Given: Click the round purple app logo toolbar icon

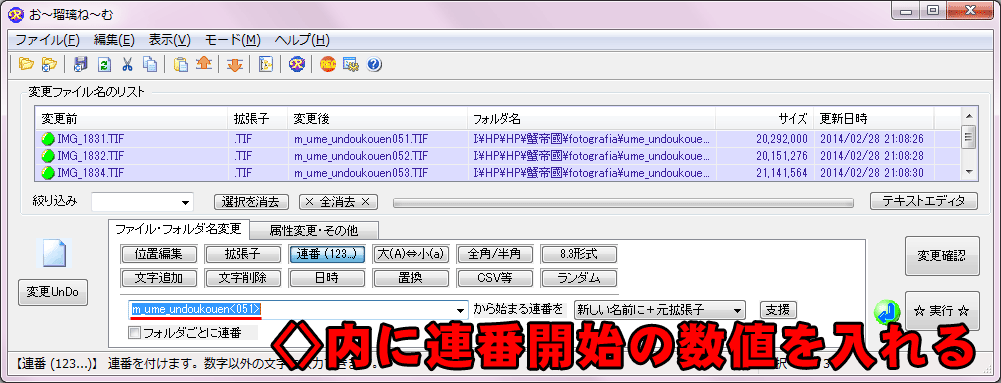Looking at the screenshot, I should coord(297,64).
